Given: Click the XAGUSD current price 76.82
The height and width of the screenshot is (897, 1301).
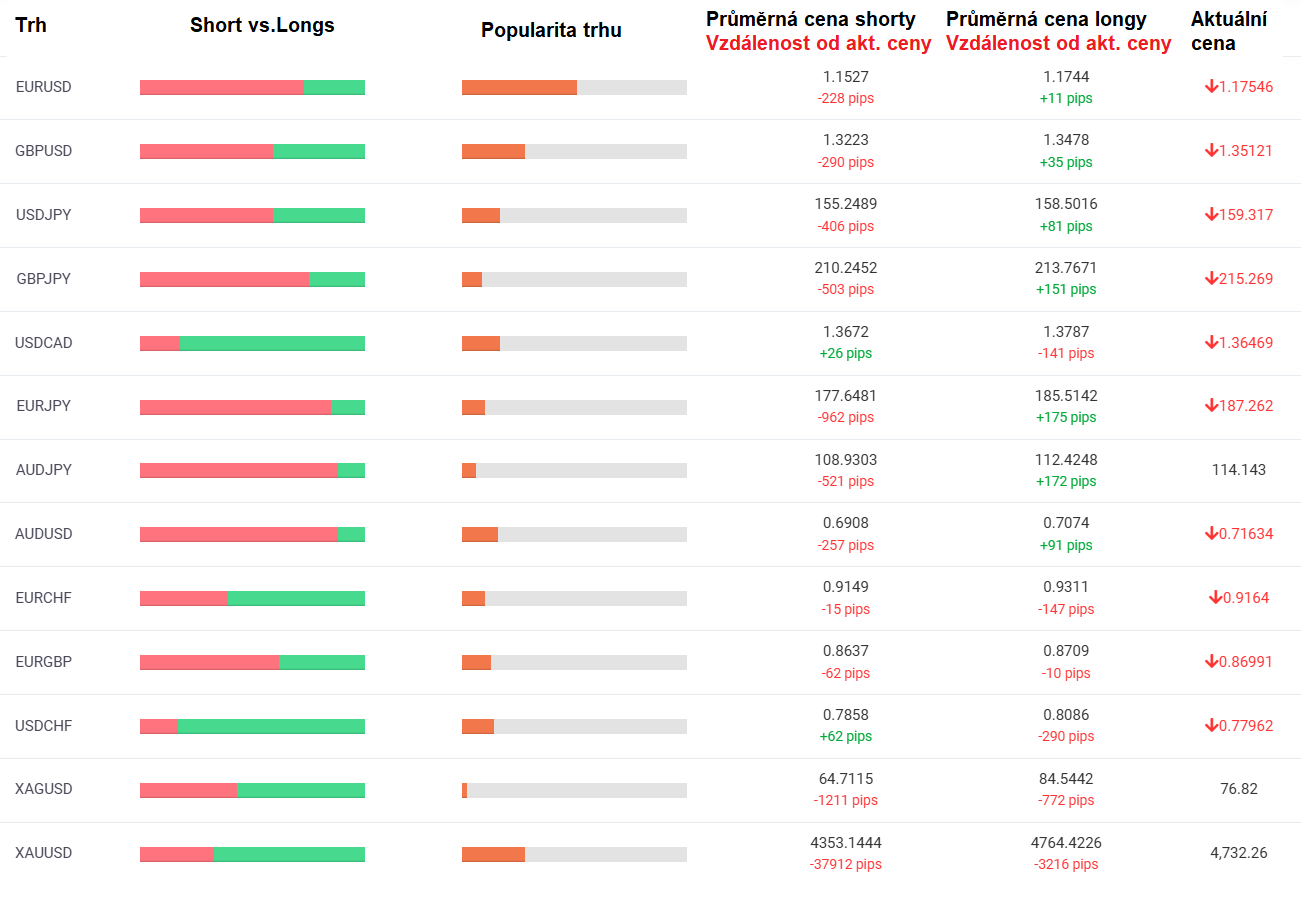Looking at the screenshot, I should [1238, 789].
